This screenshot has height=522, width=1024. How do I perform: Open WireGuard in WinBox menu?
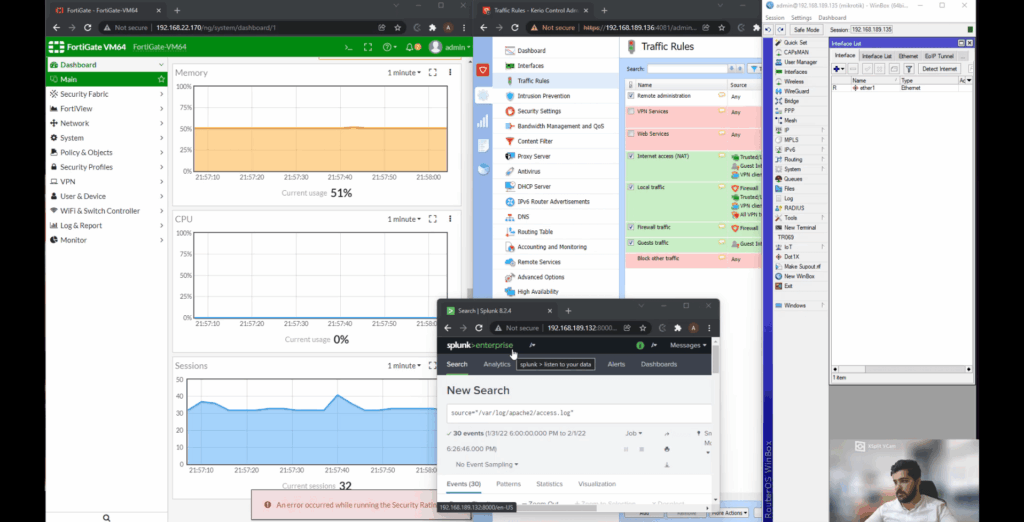coord(796,91)
